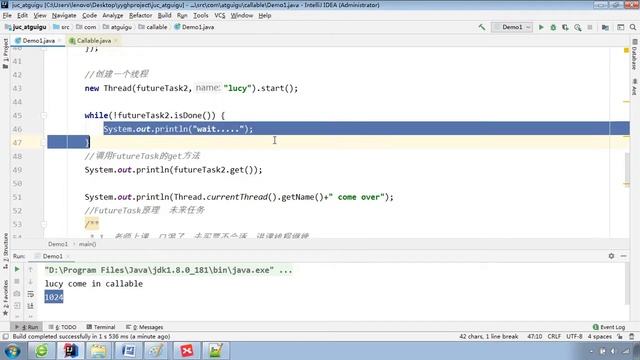Click line 49 futureTask2.get() statement
The image size is (640, 360).
click(x=173, y=170)
